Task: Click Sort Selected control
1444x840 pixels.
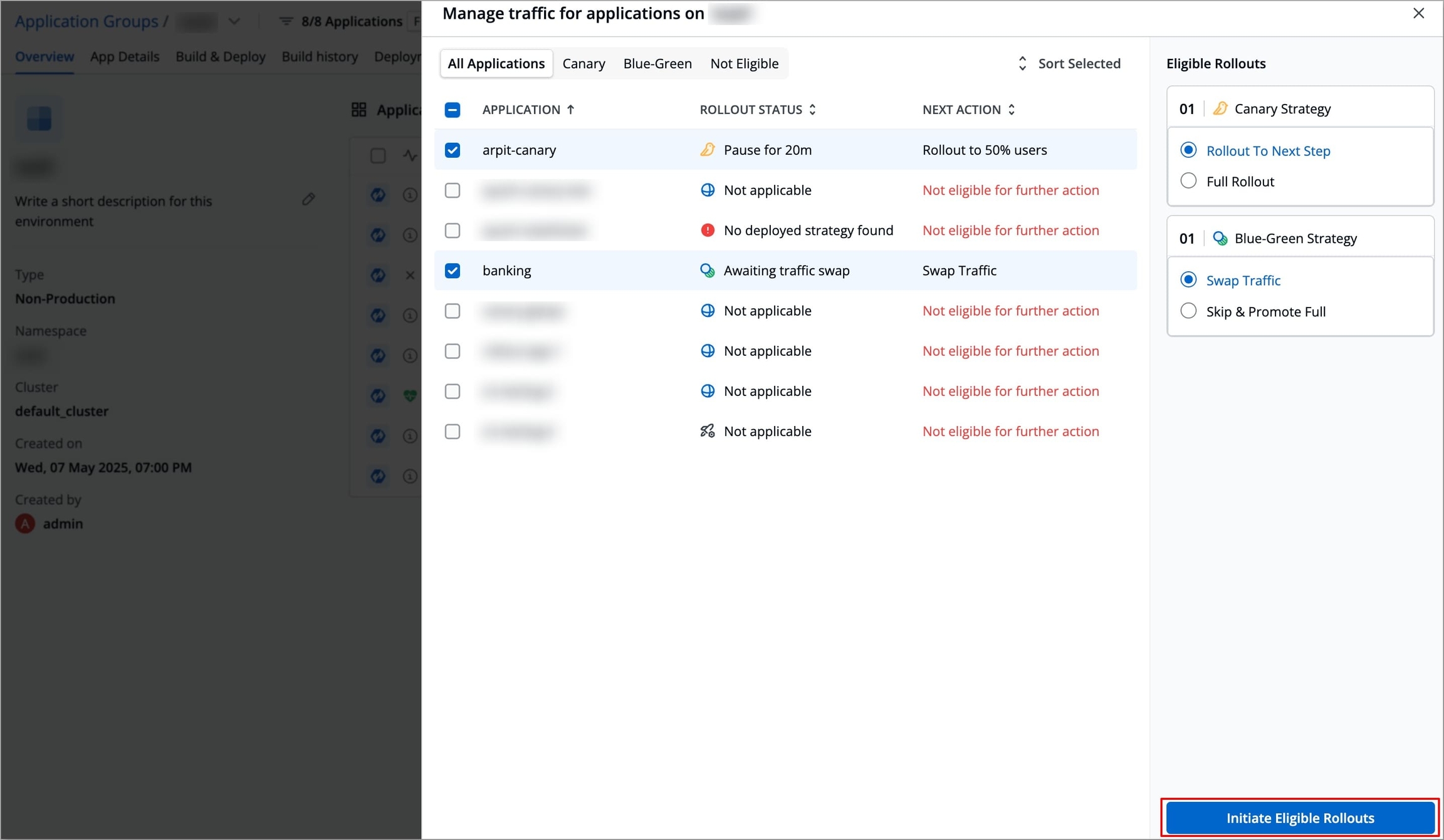Action: pyautogui.click(x=1069, y=63)
